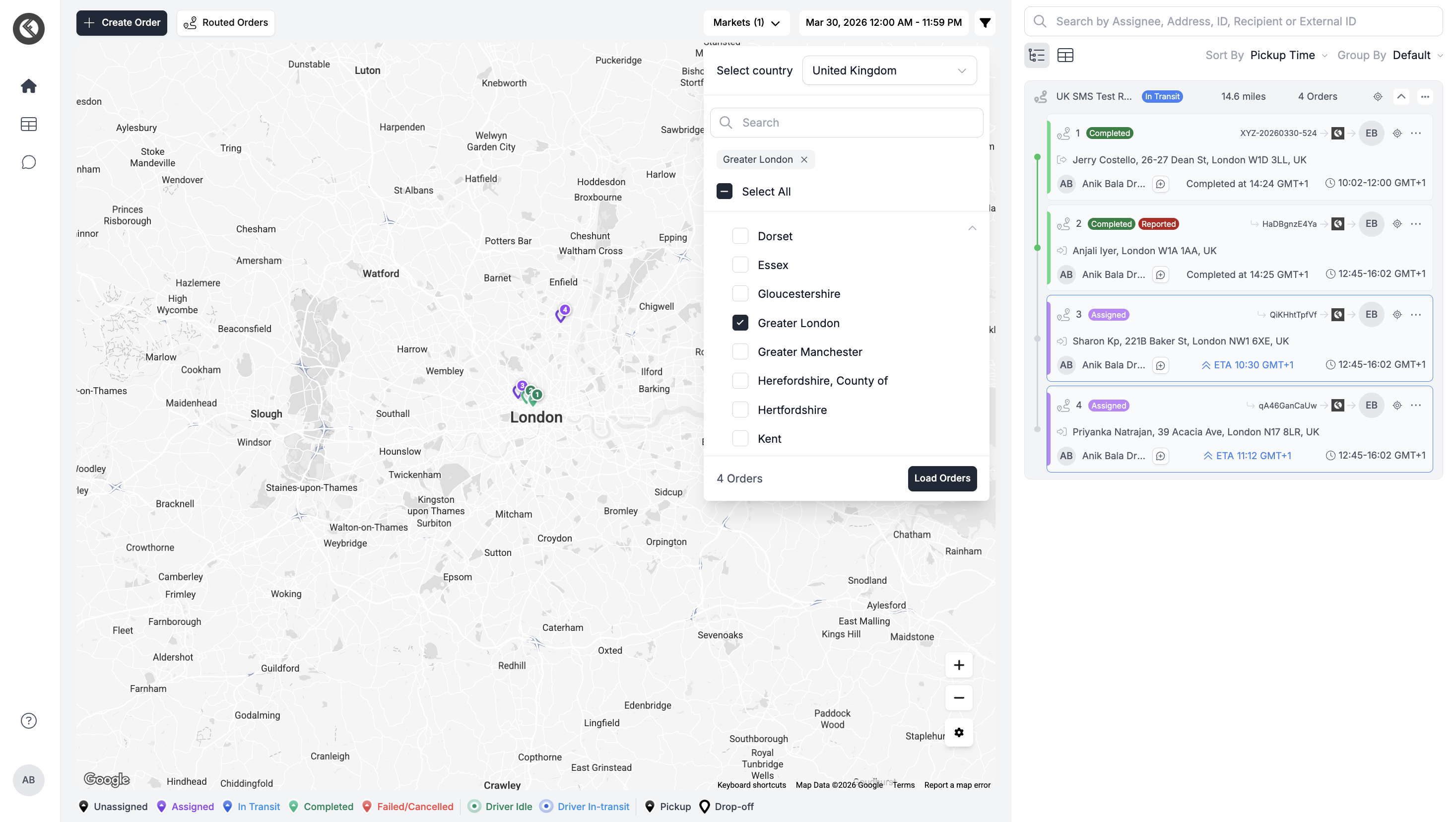Uncheck the Greater London checkbox
The height and width of the screenshot is (822, 1456).
click(x=740, y=323)
